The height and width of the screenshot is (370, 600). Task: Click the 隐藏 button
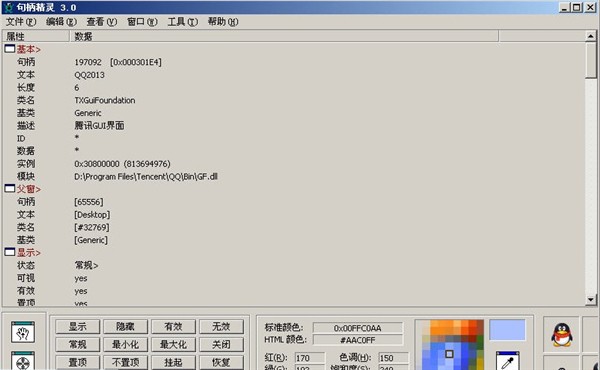pos(126,327)
